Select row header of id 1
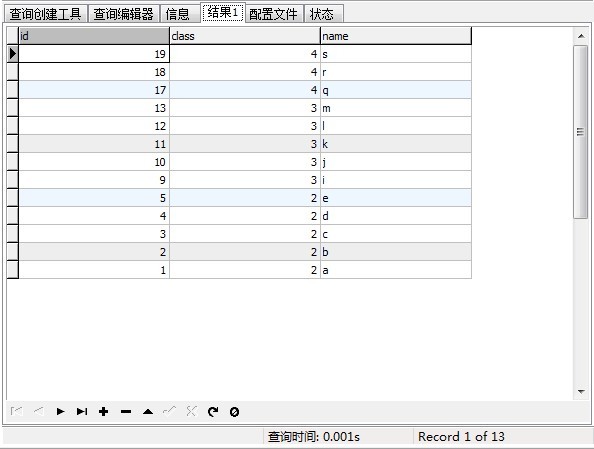 (x=13, y=270)
